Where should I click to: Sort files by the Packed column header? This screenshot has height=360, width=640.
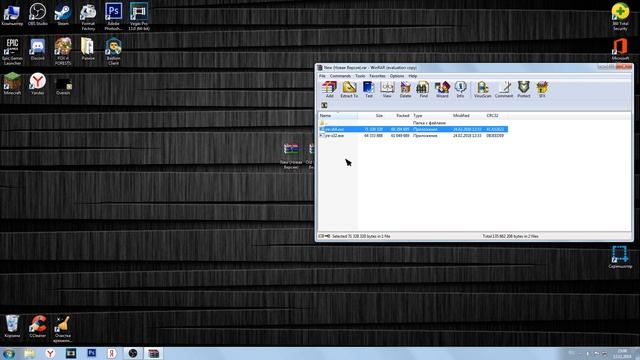click(x=398, y=116)
